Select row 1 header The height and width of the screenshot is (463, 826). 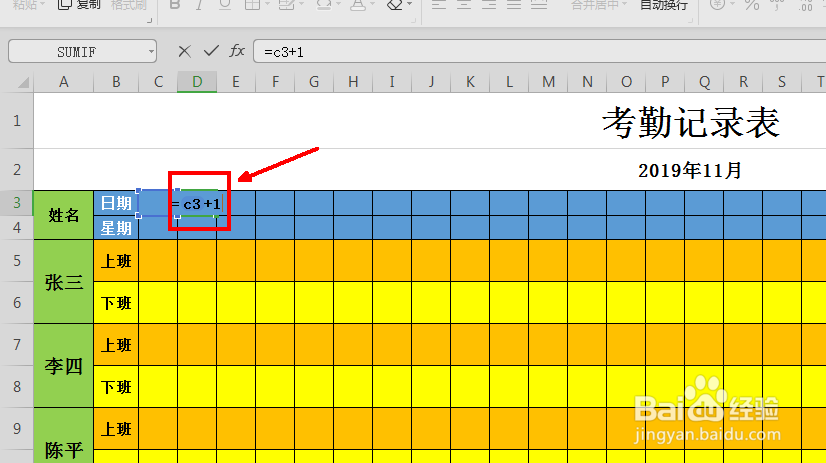(x=17, y=121)
